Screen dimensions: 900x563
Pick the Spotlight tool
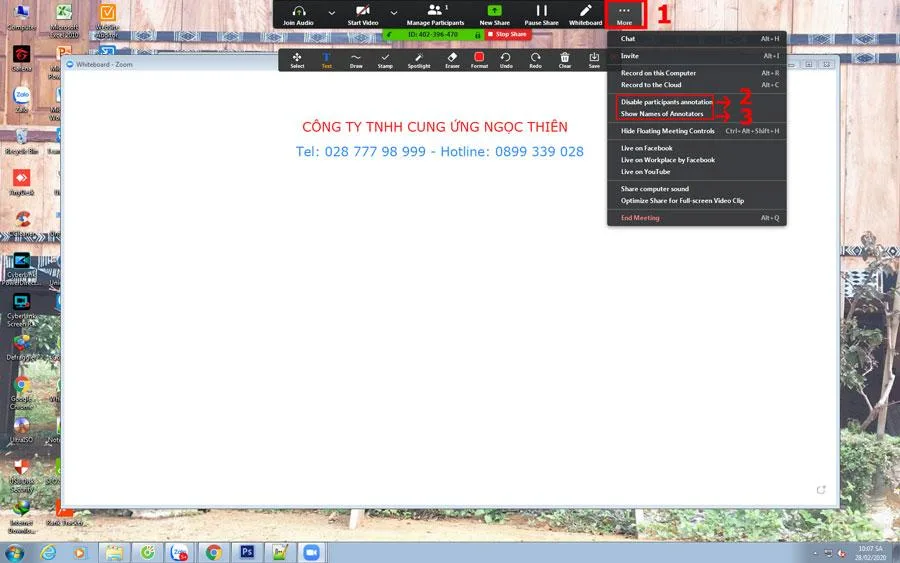[419, 59]
